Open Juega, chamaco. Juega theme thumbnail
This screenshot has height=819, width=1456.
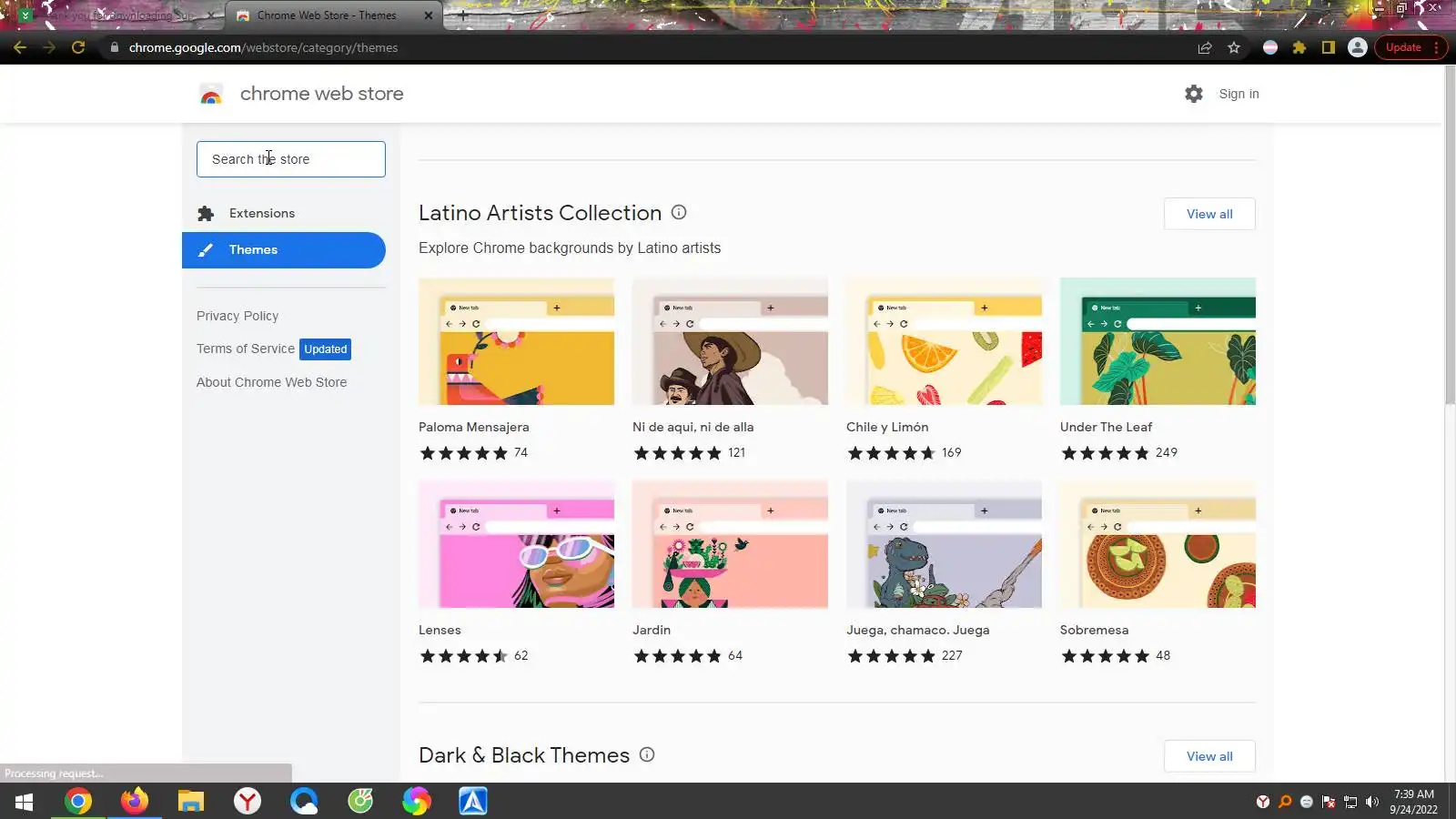coord(944,544)
